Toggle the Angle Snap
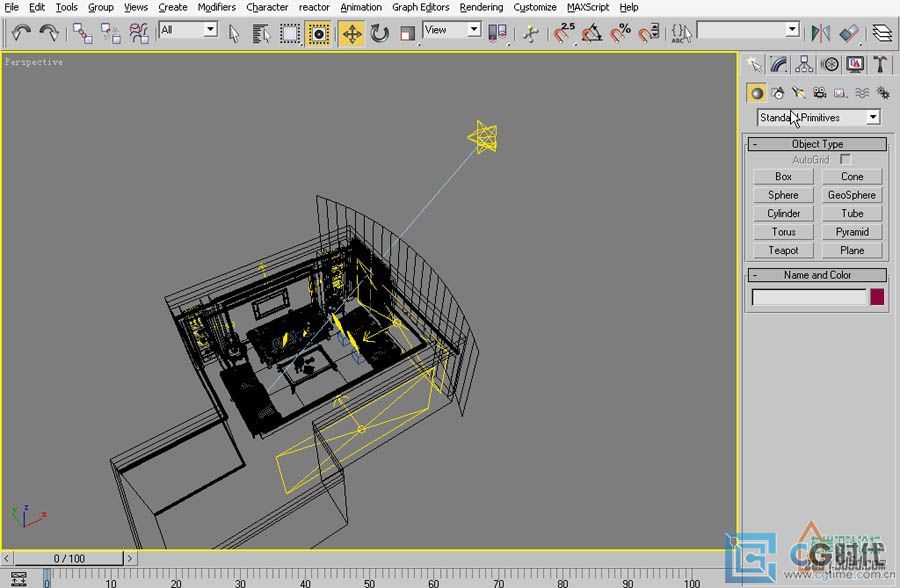Screen dimensions: 900x588 click(x=592, y=33)
